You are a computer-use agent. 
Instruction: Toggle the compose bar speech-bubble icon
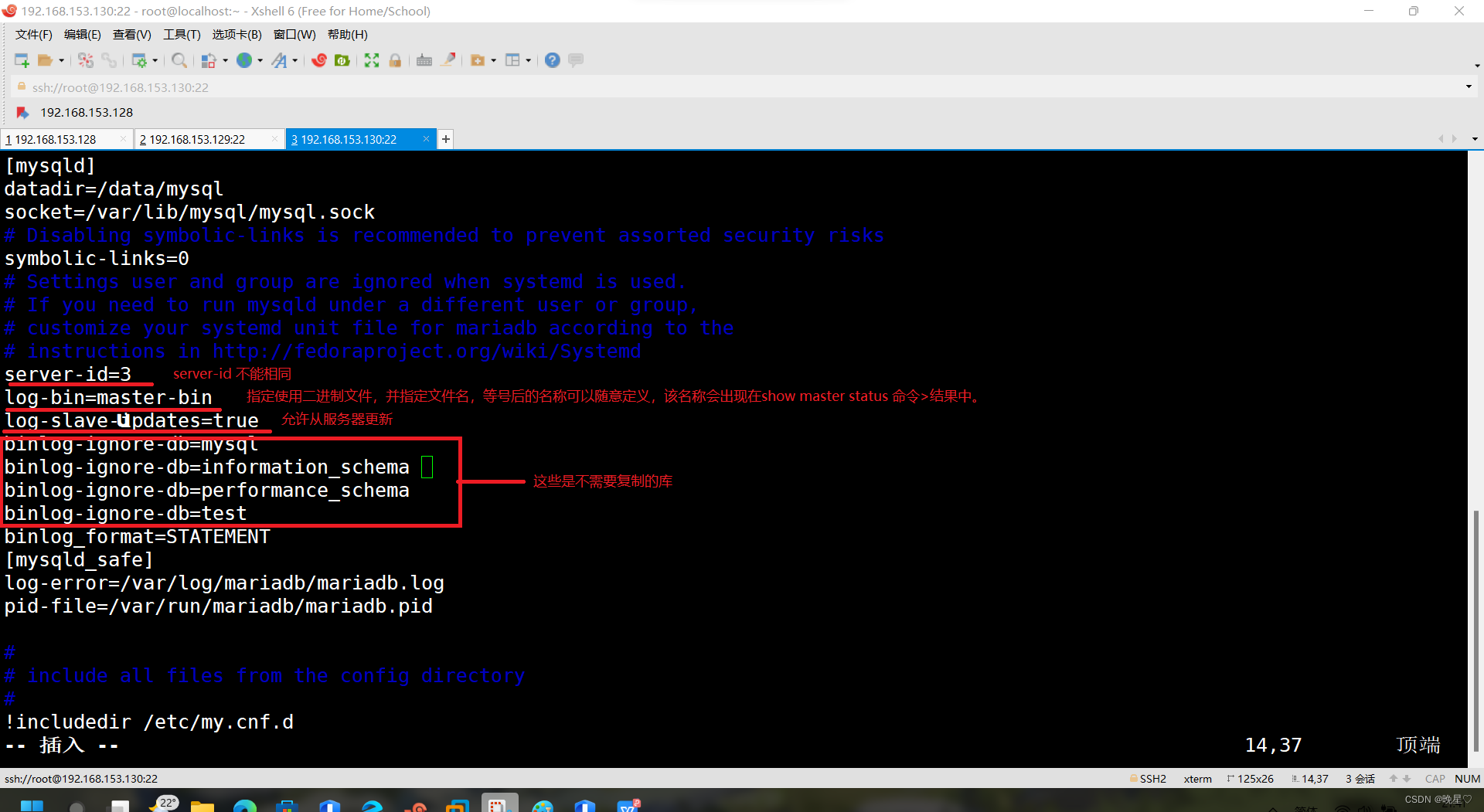click(576, 59)
